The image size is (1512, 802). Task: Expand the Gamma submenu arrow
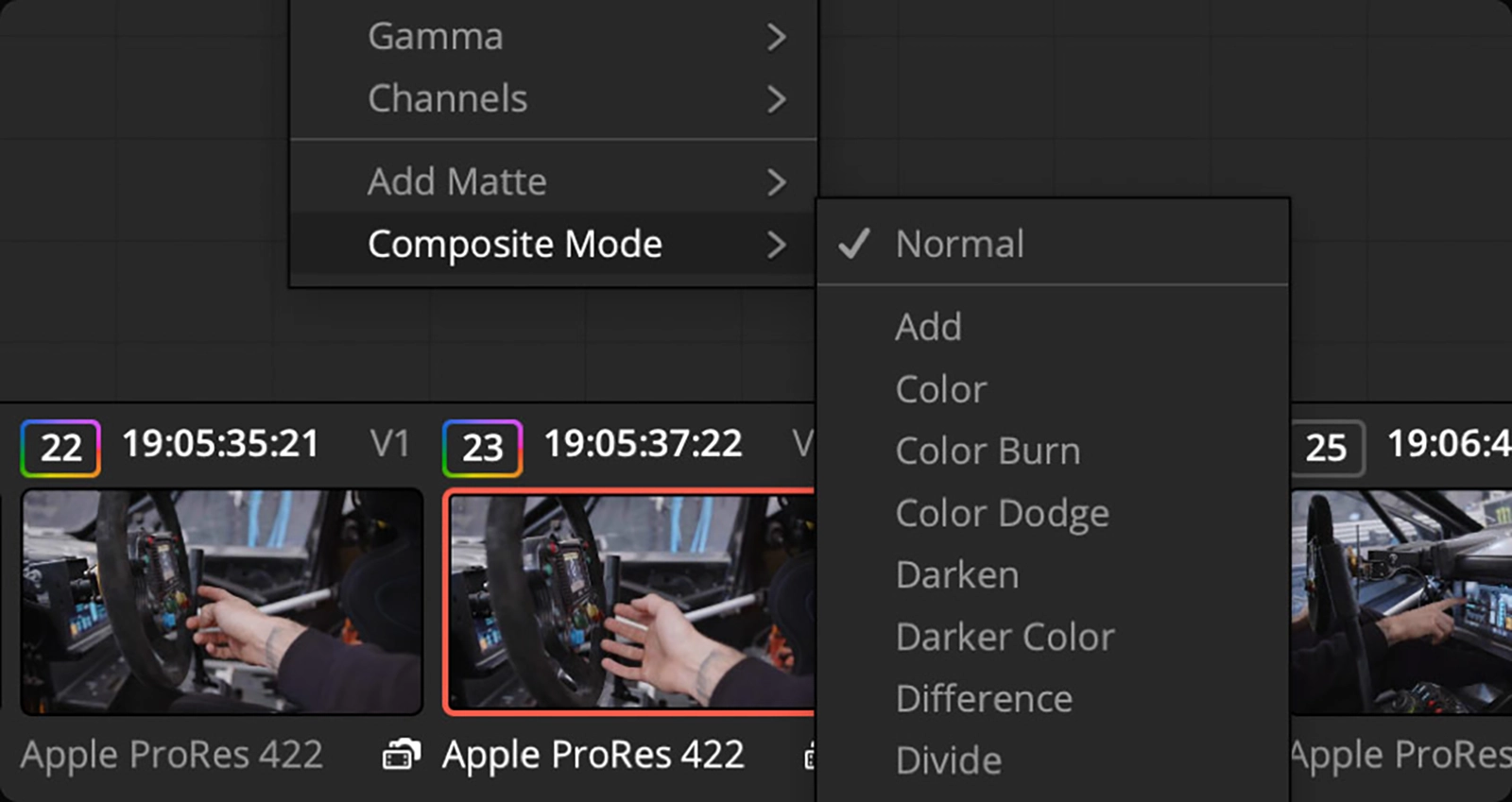[776, 37]
